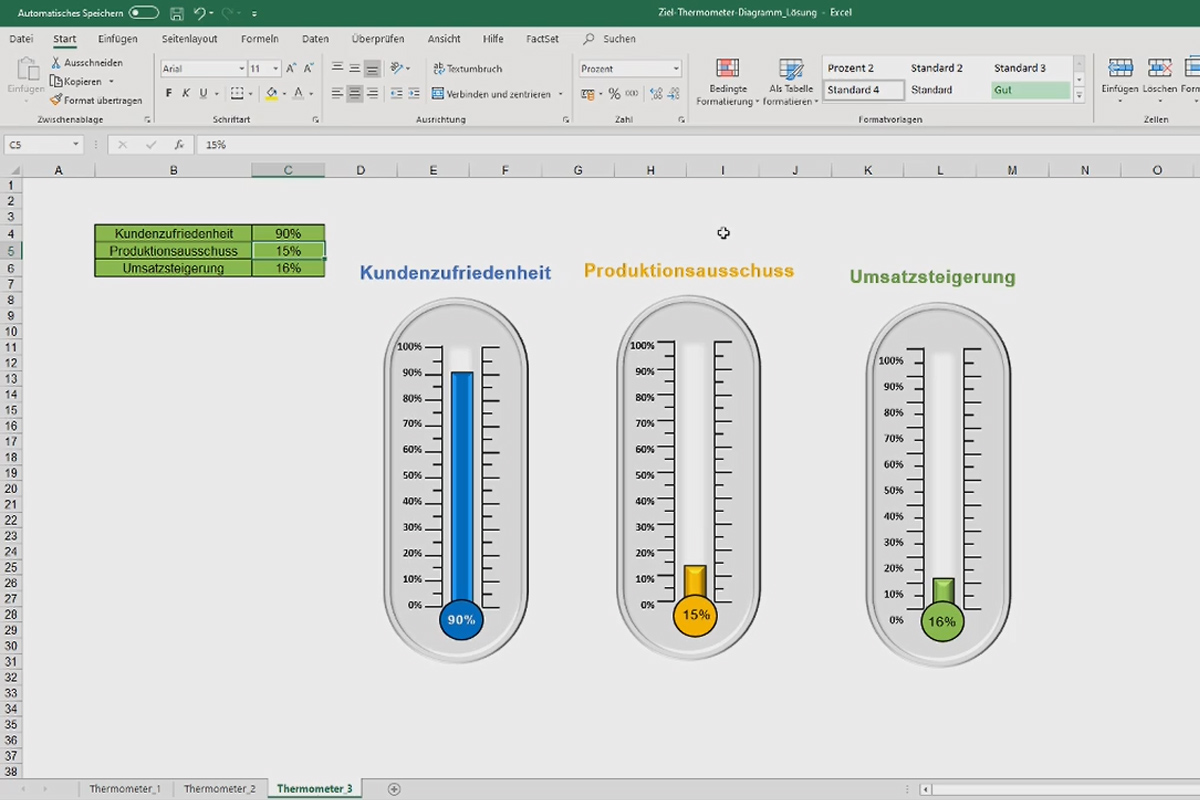Click the borders icon
1200x800 pixels.
[236, 93]
